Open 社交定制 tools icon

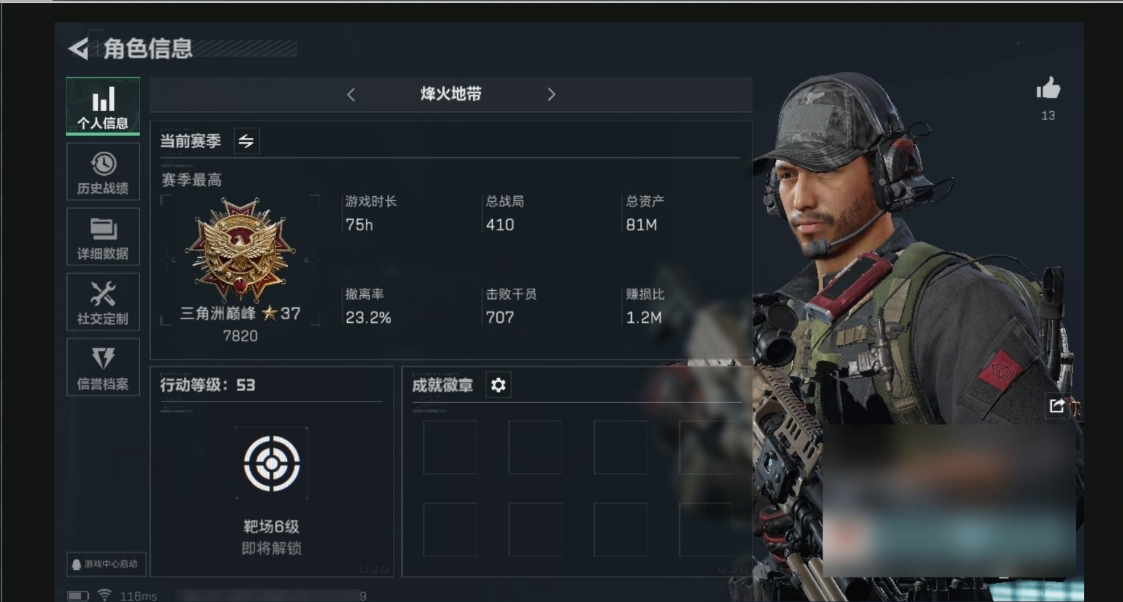click(x=103, y=302)
